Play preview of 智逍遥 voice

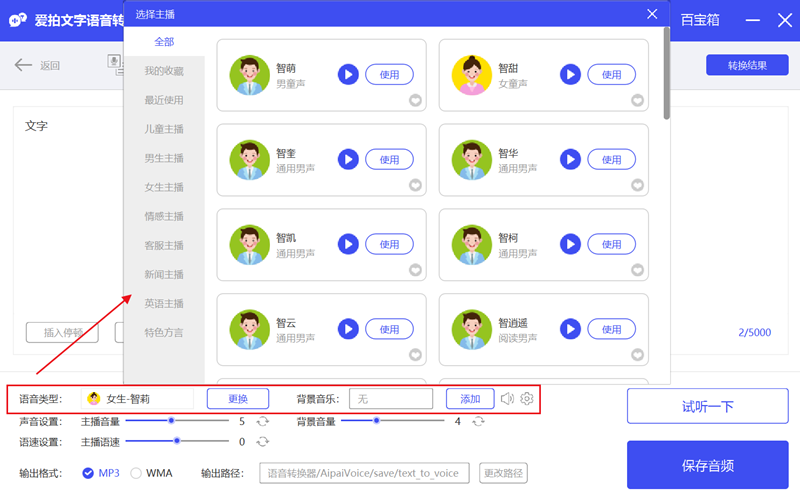click(570, 329)
